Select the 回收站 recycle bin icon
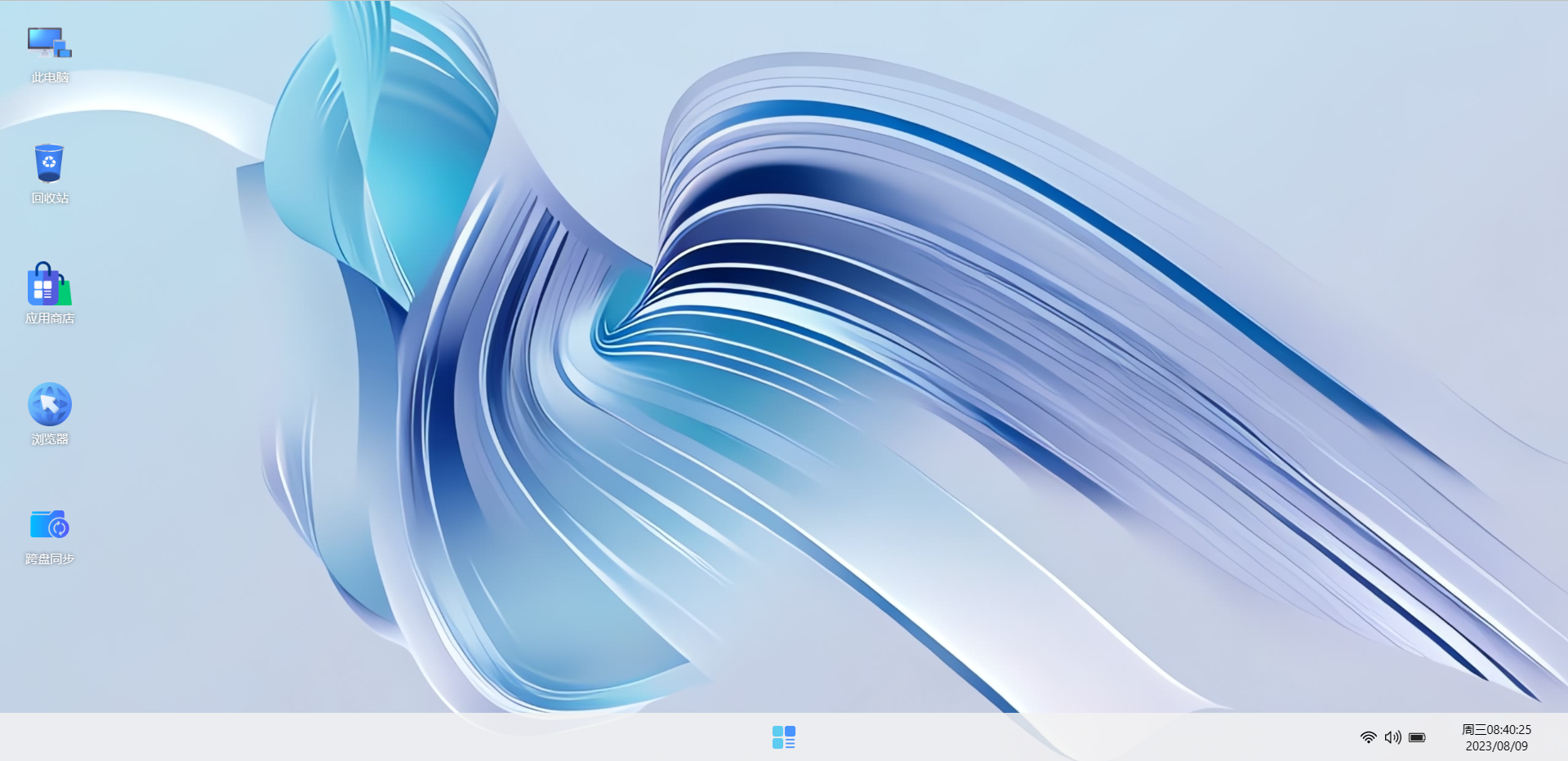 click(49, 162)
